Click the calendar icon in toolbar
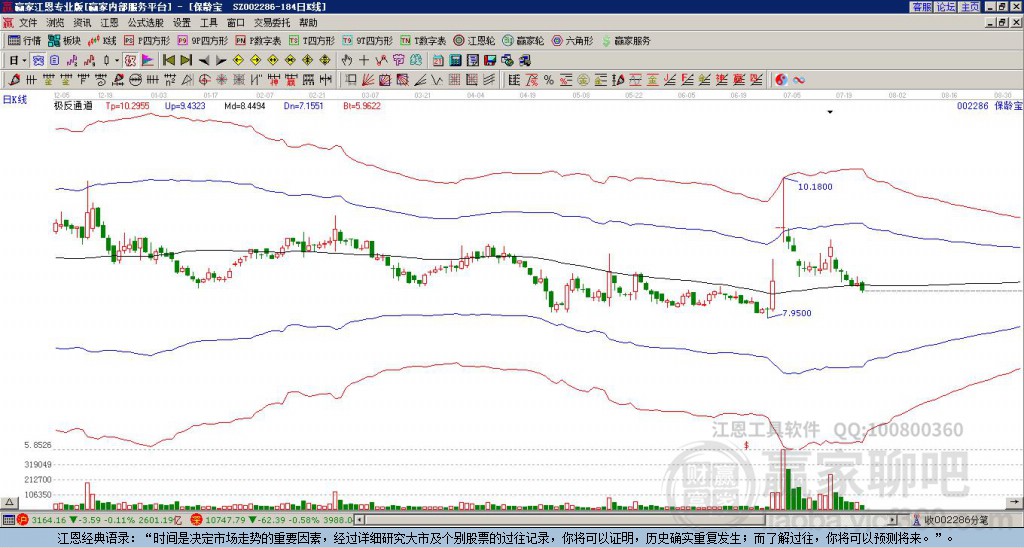This screenshot has height=548, width=1024. pos(438,61)
